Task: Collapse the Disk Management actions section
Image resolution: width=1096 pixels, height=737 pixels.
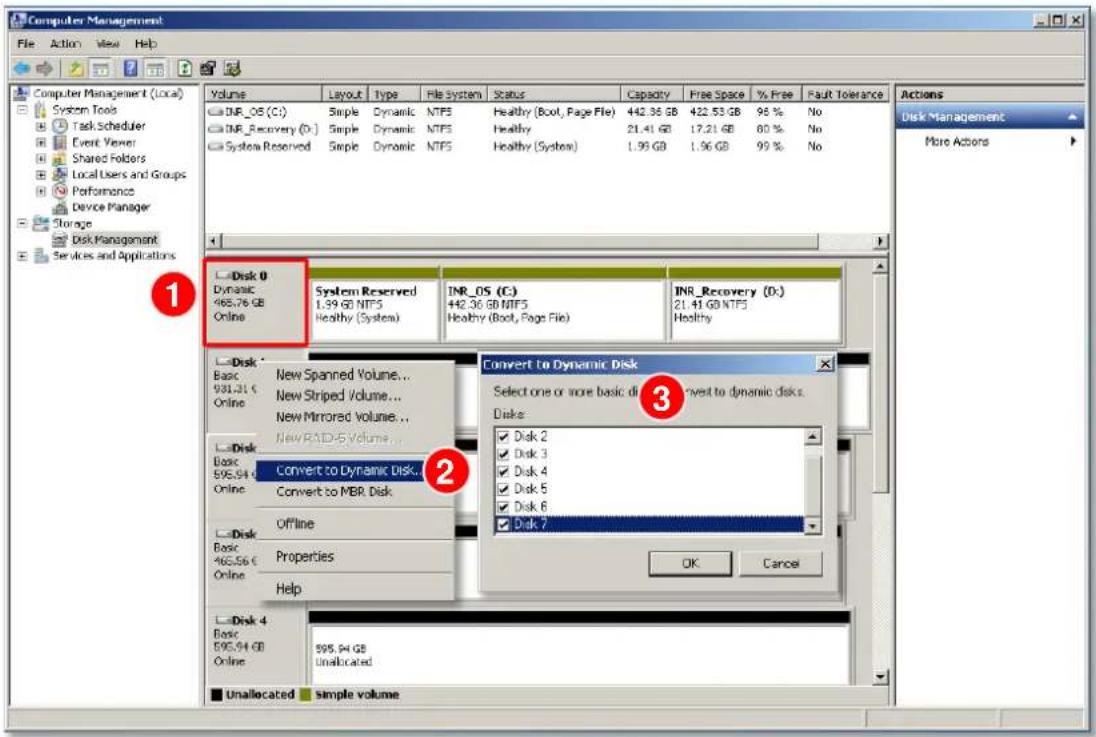Action: [1072, 117]
